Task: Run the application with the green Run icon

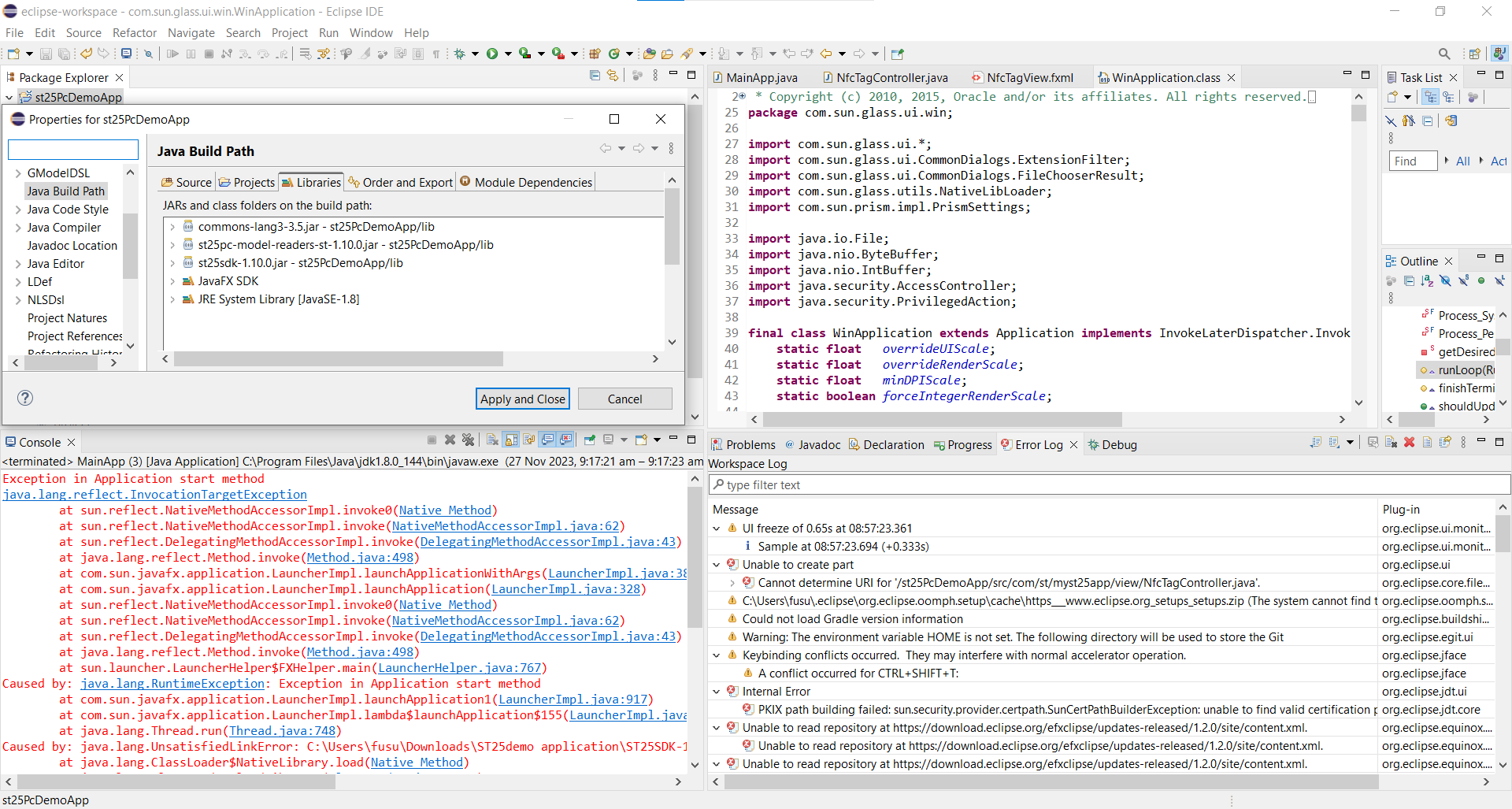Action: [492, 54]
